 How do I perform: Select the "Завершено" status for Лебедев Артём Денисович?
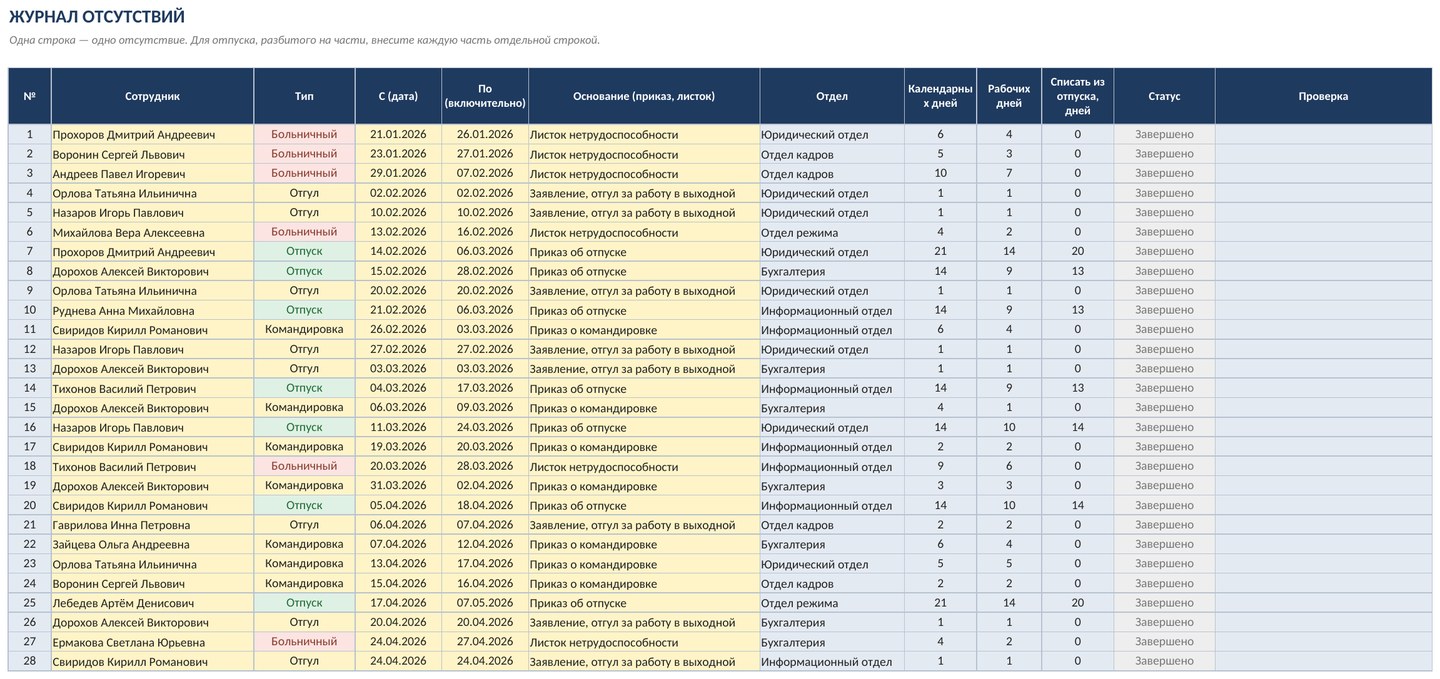pyautogui.click(x=1164, y=603)
